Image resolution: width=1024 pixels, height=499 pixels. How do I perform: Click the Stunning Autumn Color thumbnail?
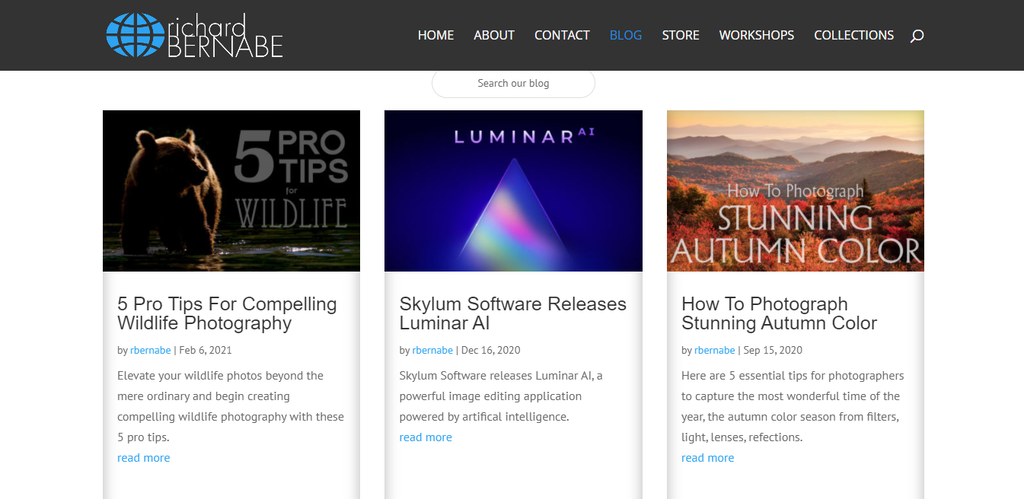(795, 190)
